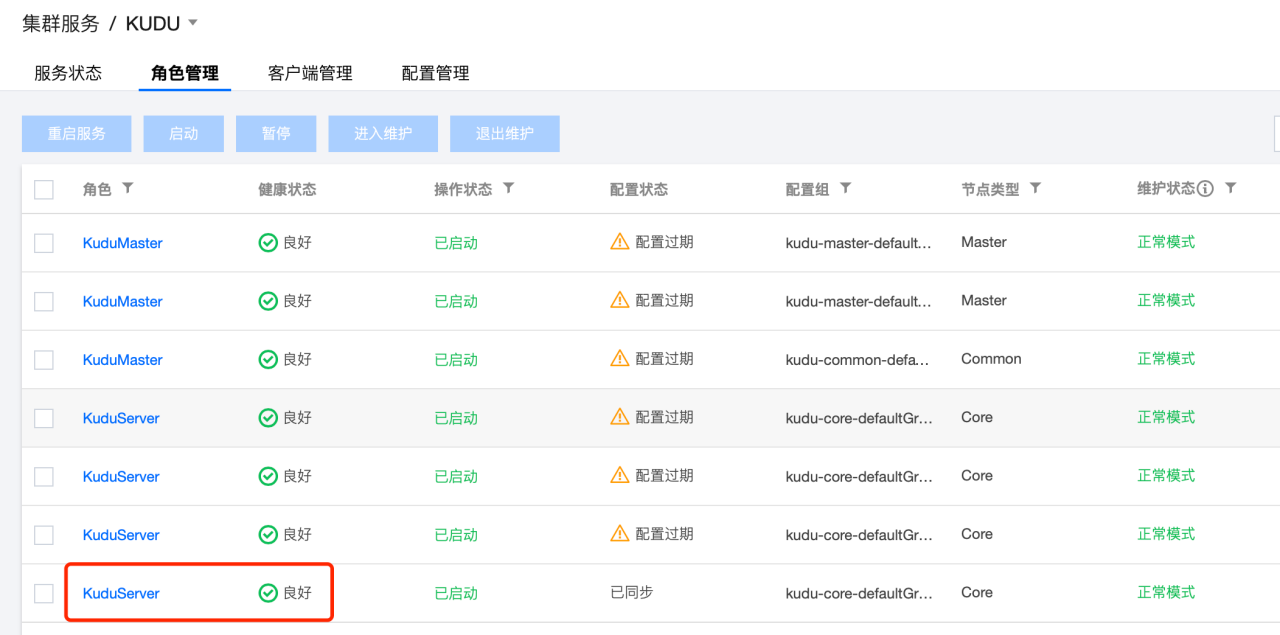
Task: Click the 维护状态 column filter icon
Action: 1231,188
